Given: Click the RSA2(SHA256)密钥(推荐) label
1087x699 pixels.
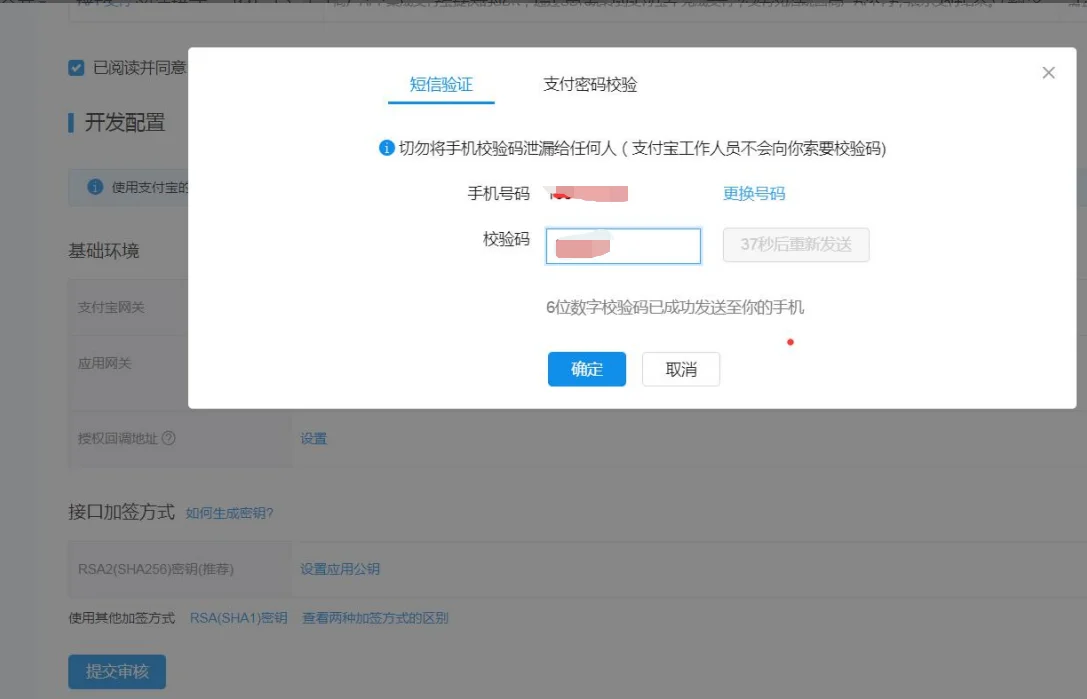Looking at the screenshot, I should click(x=156, y=569).
